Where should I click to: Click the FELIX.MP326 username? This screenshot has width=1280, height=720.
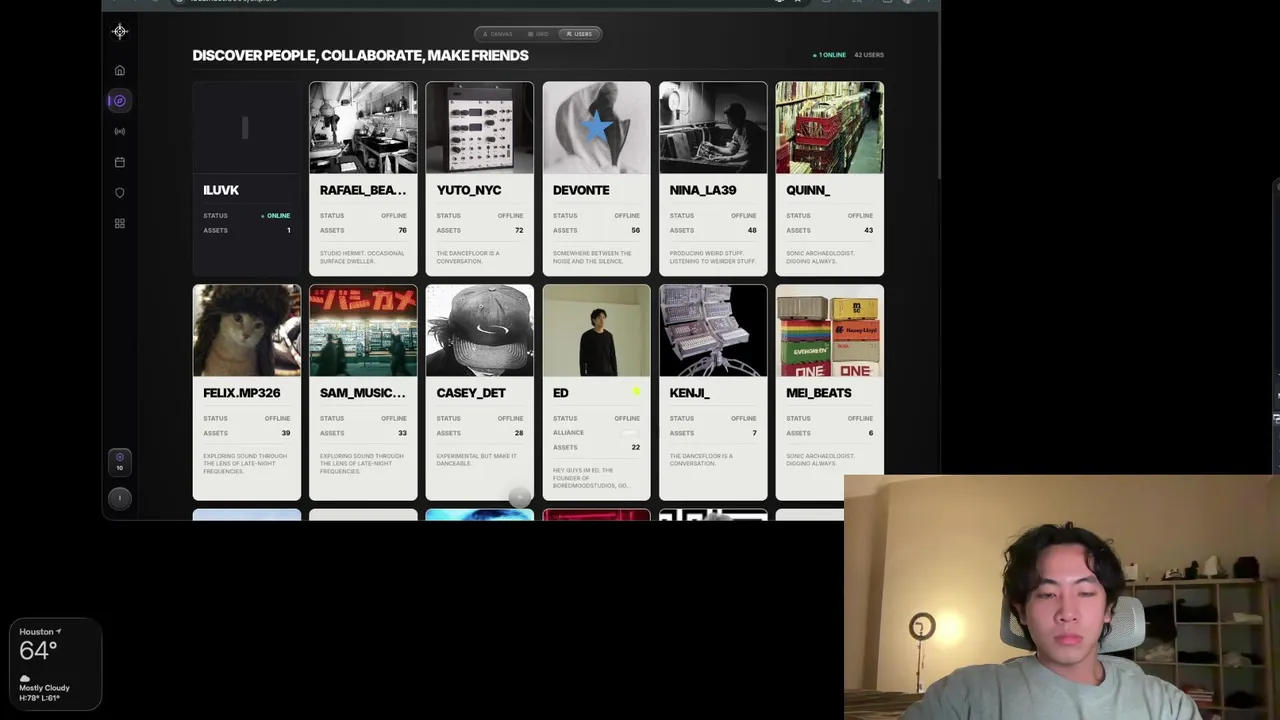click(x=241, y=393)
